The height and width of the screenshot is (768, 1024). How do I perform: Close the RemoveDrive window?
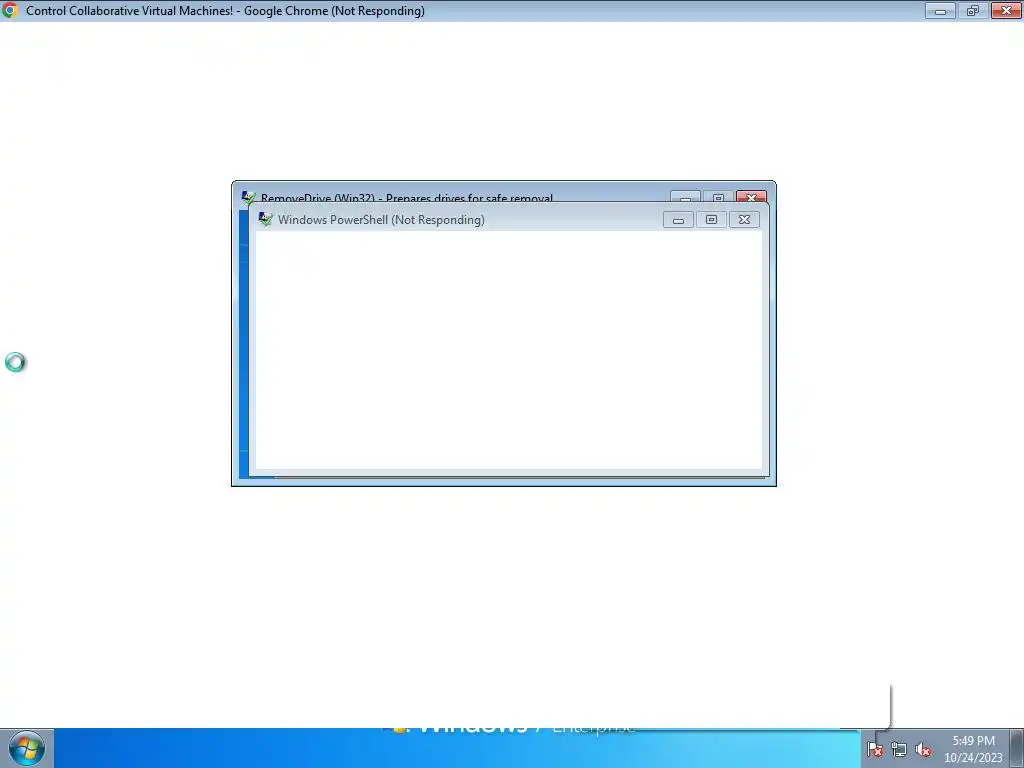click(751, 197)
